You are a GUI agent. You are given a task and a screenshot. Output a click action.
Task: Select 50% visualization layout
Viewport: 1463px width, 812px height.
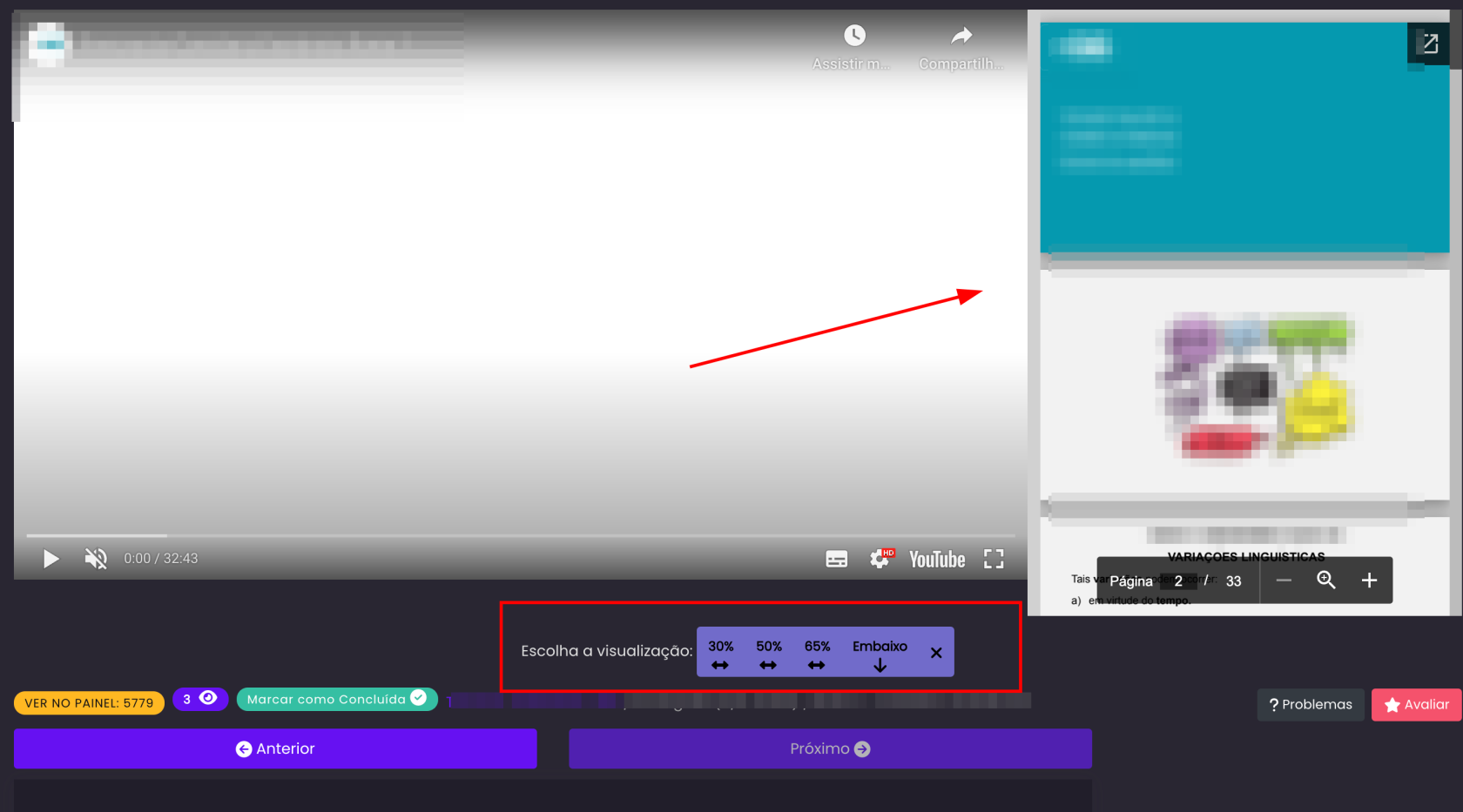[x=768, y=654]
